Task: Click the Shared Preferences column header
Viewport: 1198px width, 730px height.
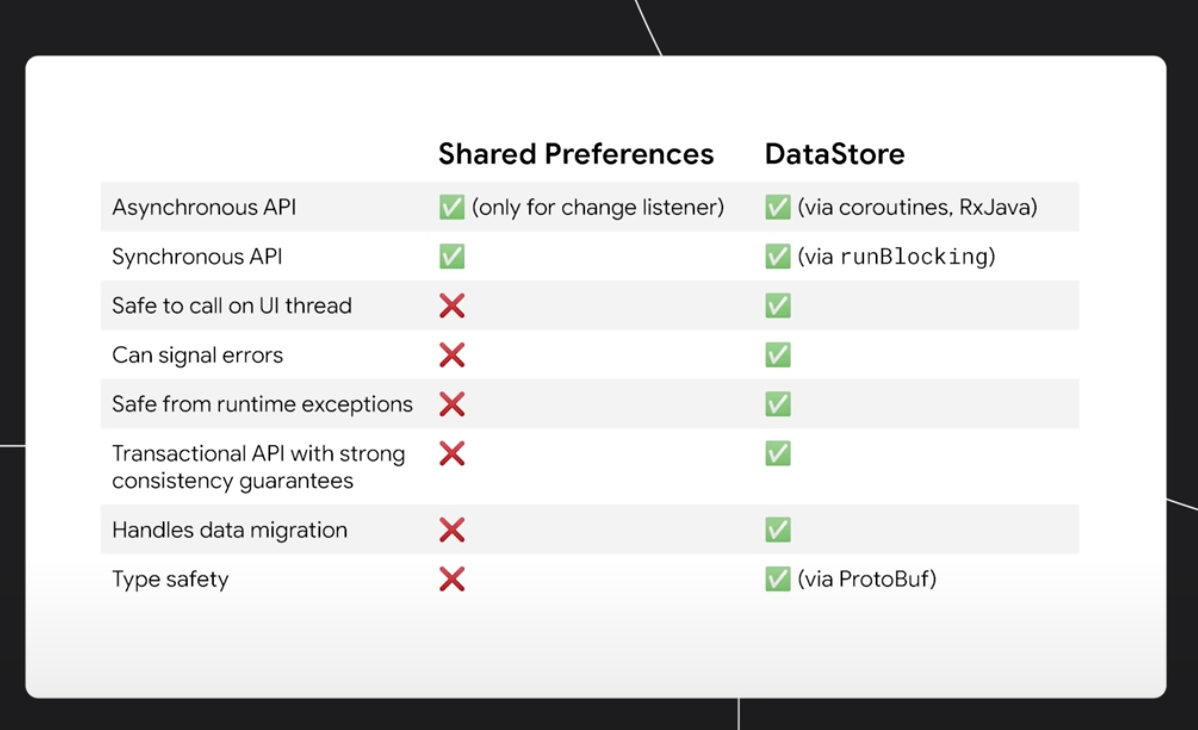Action: point(575,154)
